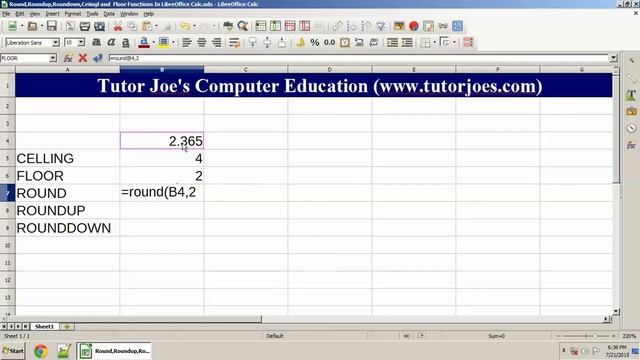The height and width of the screenshot is (360, 640).
Task: Select column B header
Action: click(x=162, y=69)
